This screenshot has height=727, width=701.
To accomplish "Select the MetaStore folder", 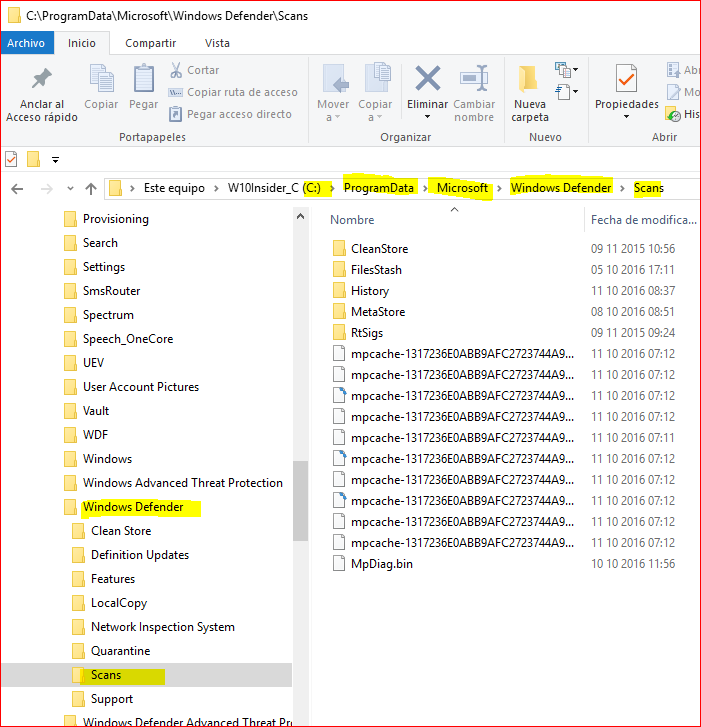I will [x=378, y=312].
